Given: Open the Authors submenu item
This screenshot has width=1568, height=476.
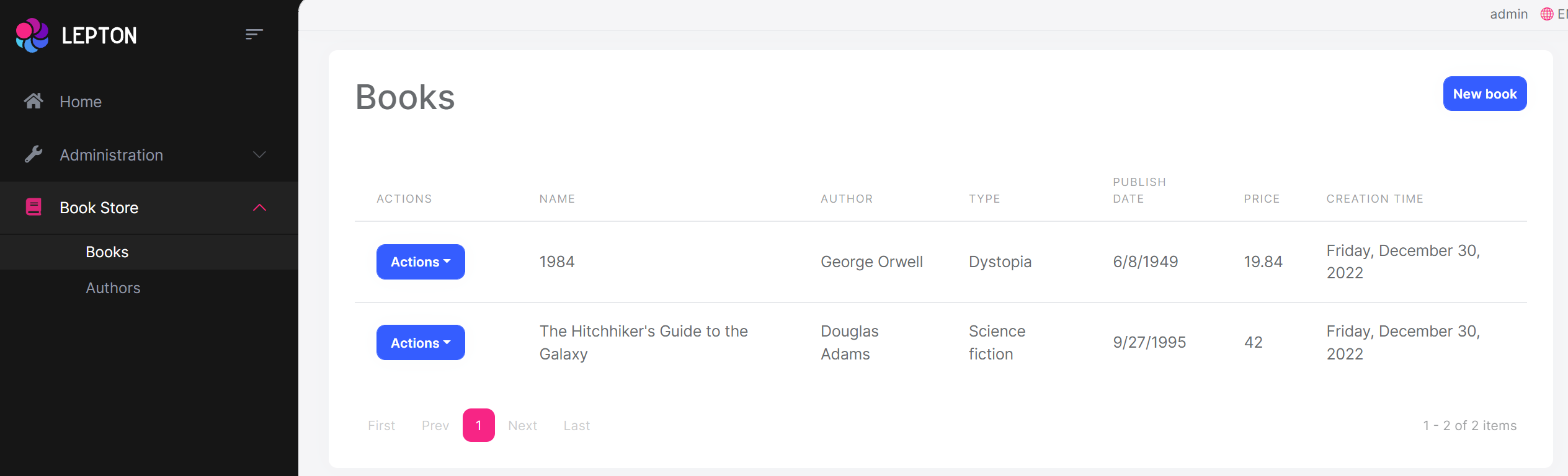Looking at the screenshot, I should point(113,288).
